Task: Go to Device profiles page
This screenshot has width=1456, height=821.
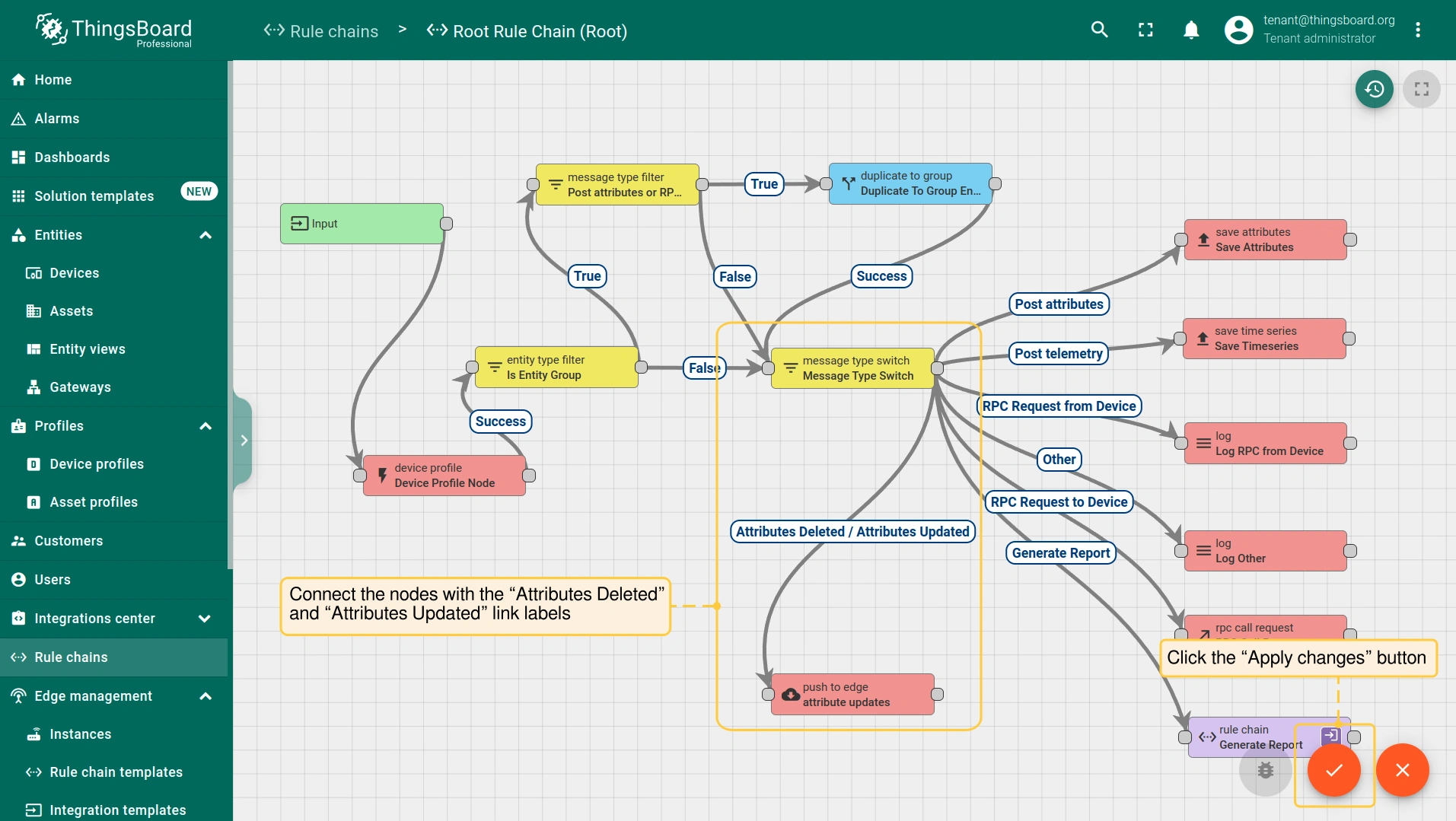Action: coord(97,464)
